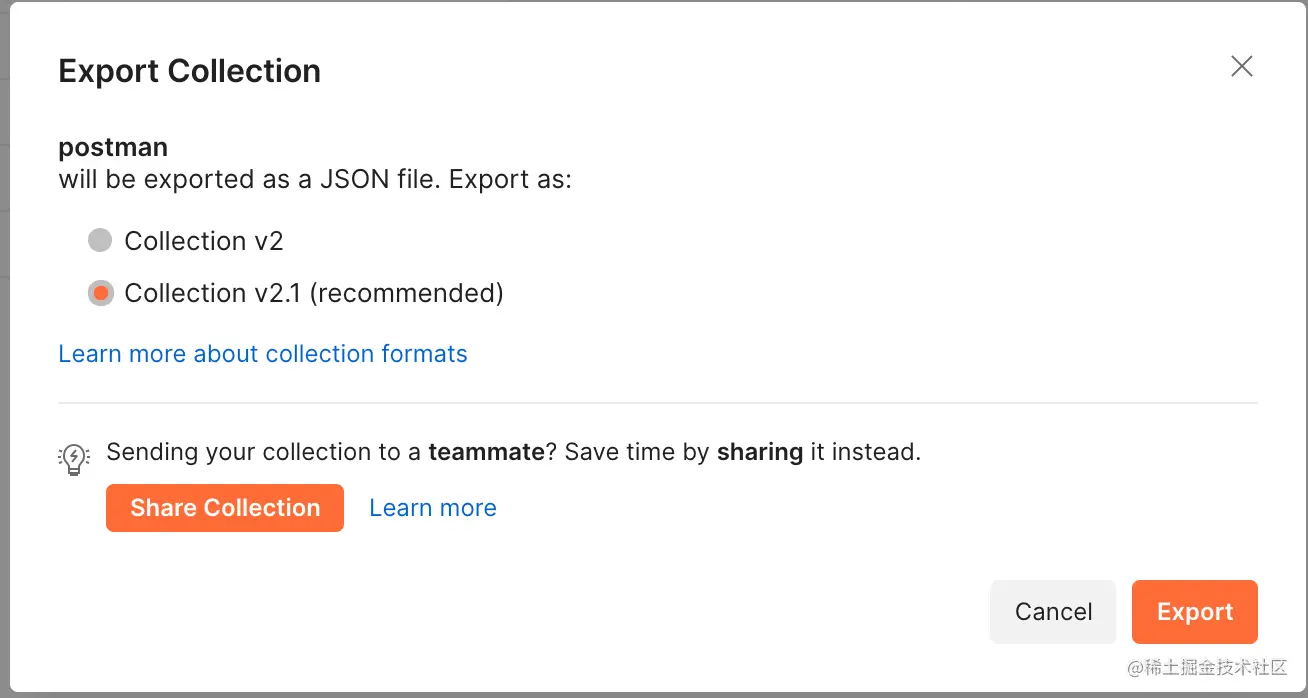Cancel the export dialog
The image size is (1308, 698).
1052,612
